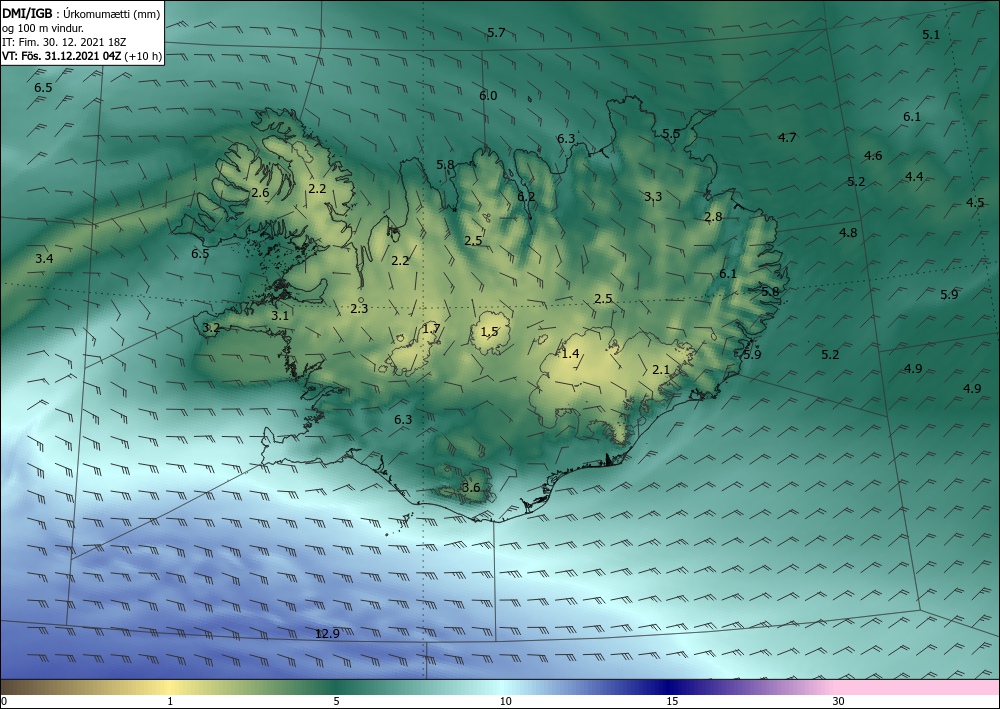
Task: Select the 3.3 value in northeast Iceland
Action: pos(653,196)
